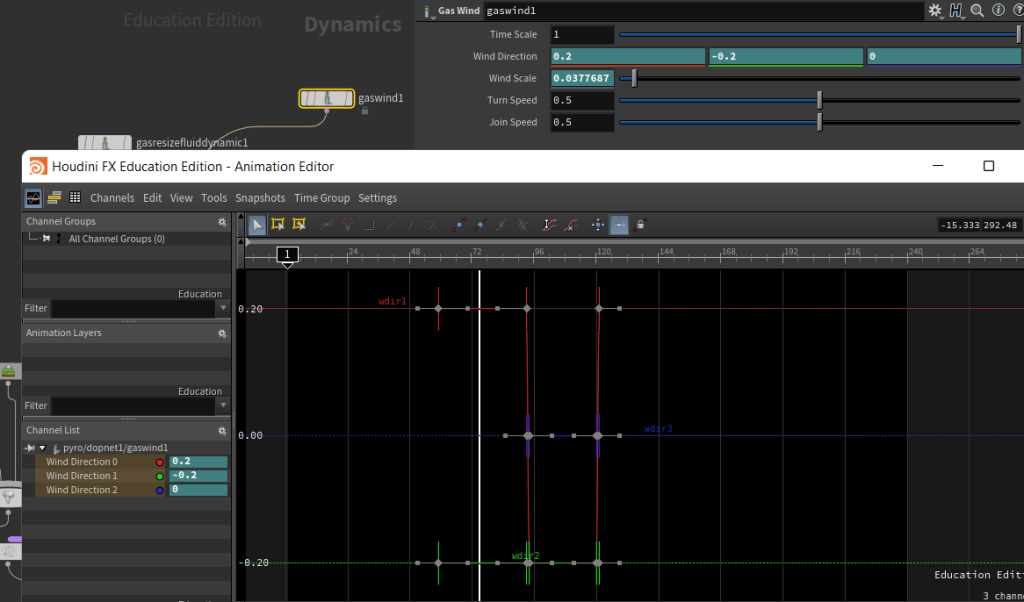
Task: Click the untie tangent handles red-tipped icon
Action: pos(458,225)
